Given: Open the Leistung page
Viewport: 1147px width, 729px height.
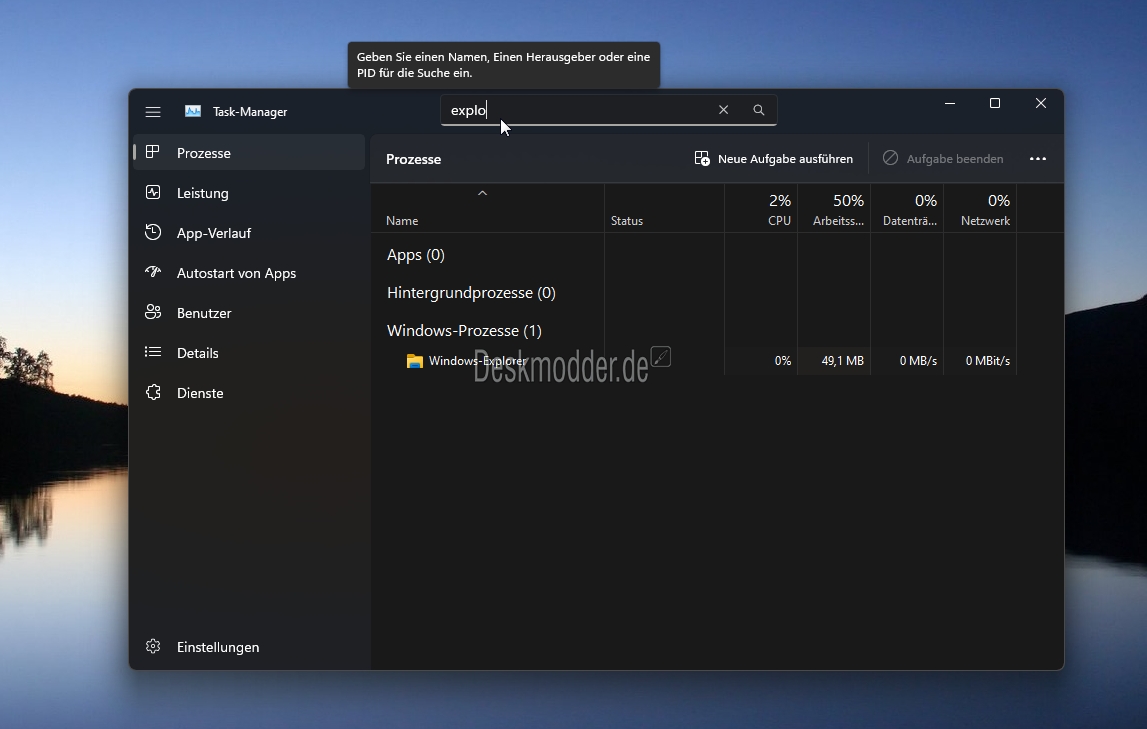Looking at the screenshot, I should [x=249, y=193].
